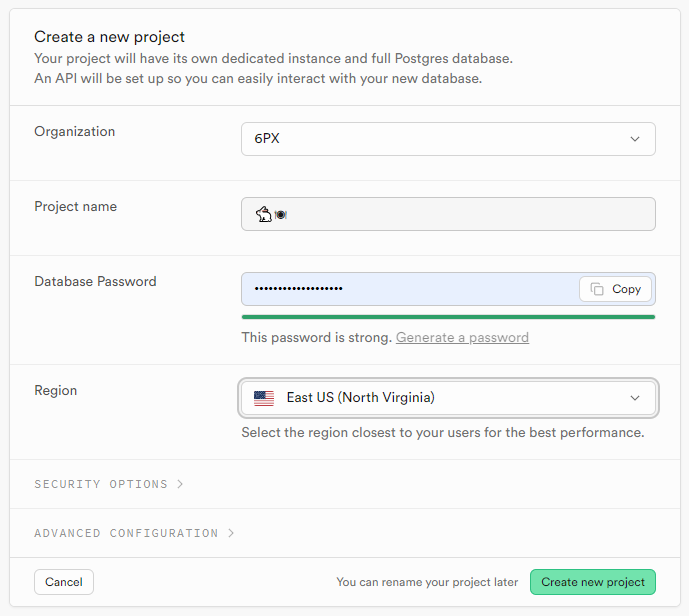
Task: Click into the Database Password field
Action: [400, 289]
